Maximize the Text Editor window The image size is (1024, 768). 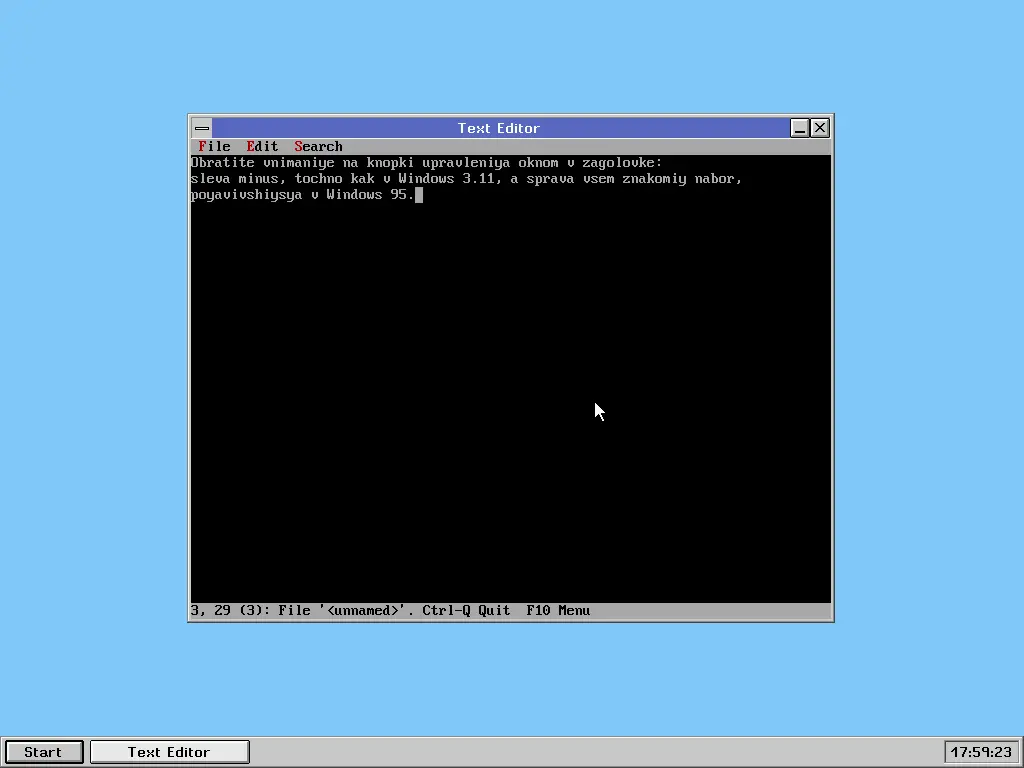pyautogui.click(x=800, y=128)
